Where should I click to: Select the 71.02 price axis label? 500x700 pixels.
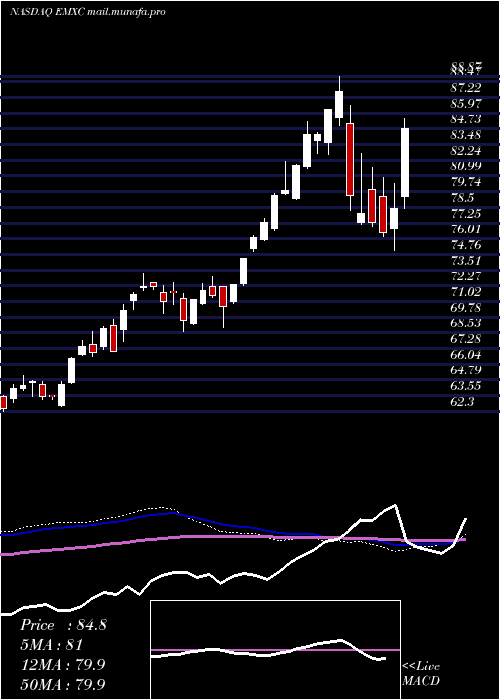(466, 292)
